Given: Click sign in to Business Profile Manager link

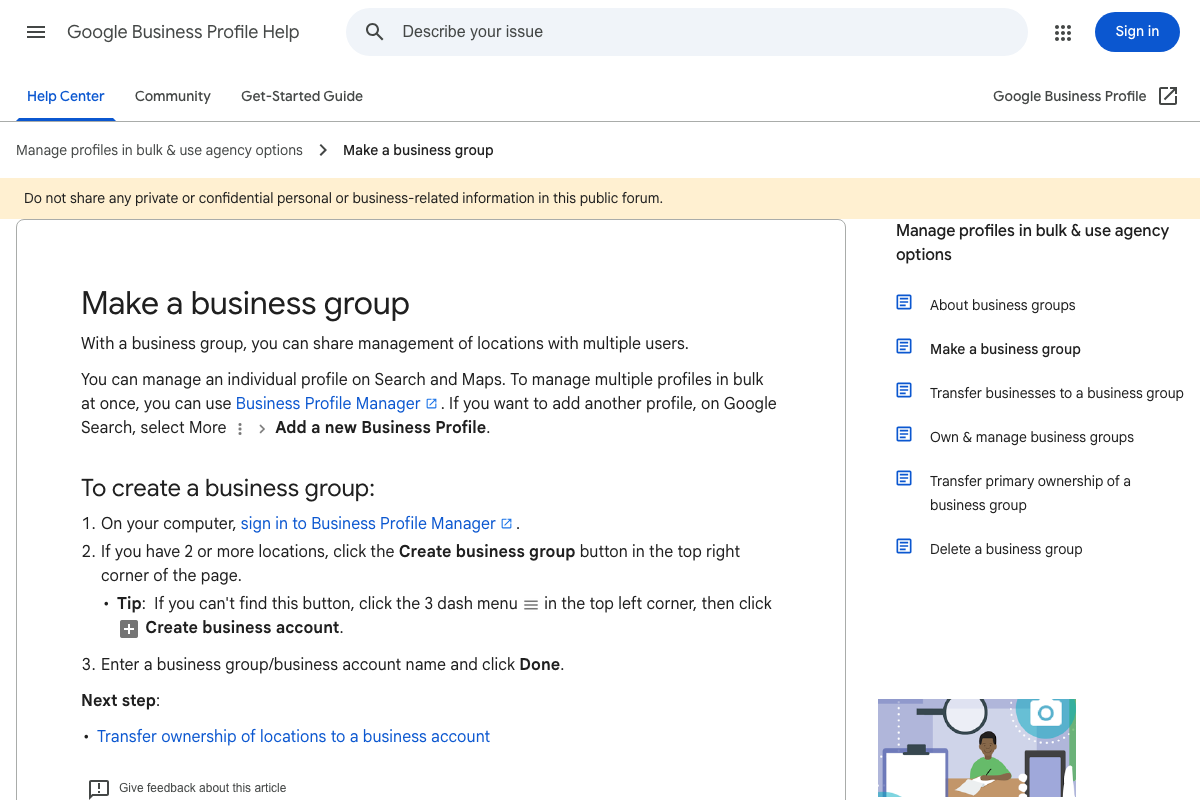Looking at the screenshot, I should (x=376, y=523).
